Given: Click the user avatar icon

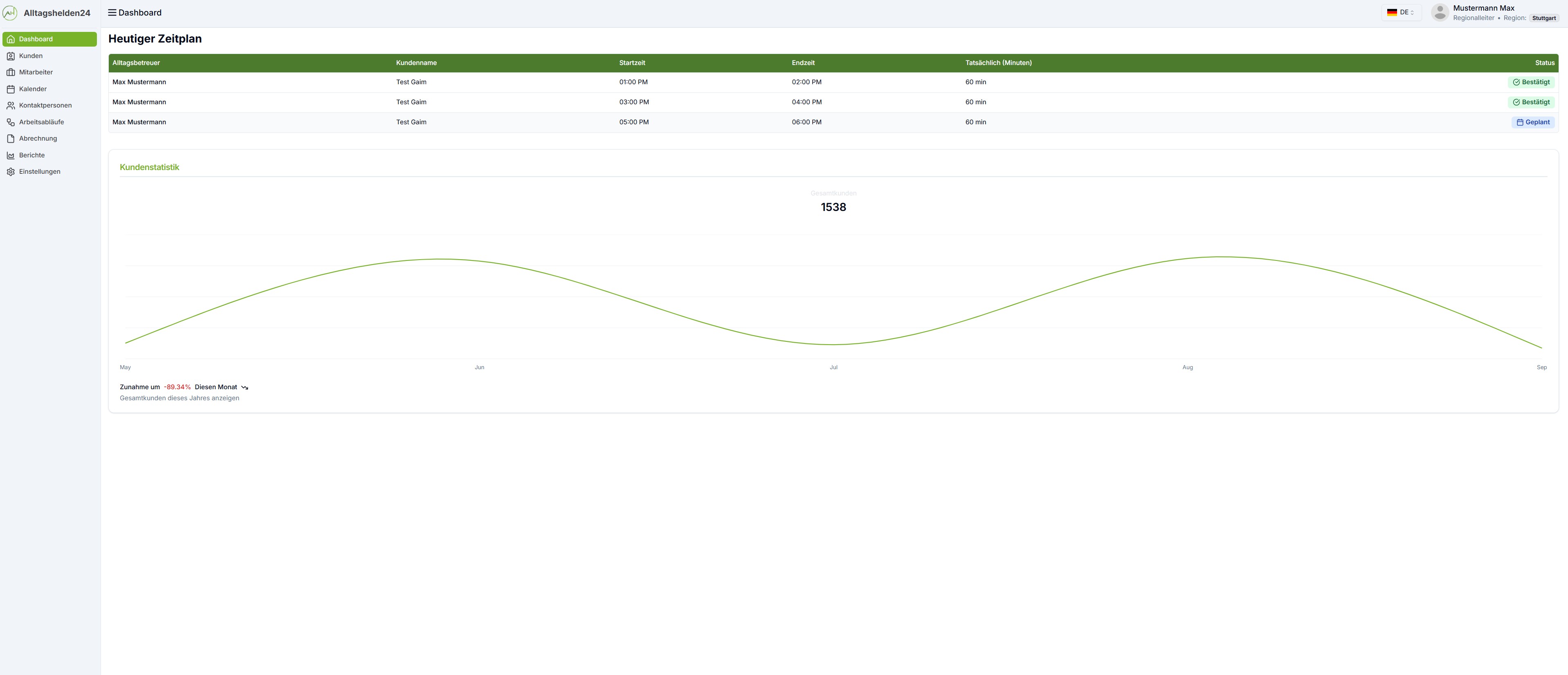Looking at the screenshot, I should pyautogui.click(x=1440, y=12).
